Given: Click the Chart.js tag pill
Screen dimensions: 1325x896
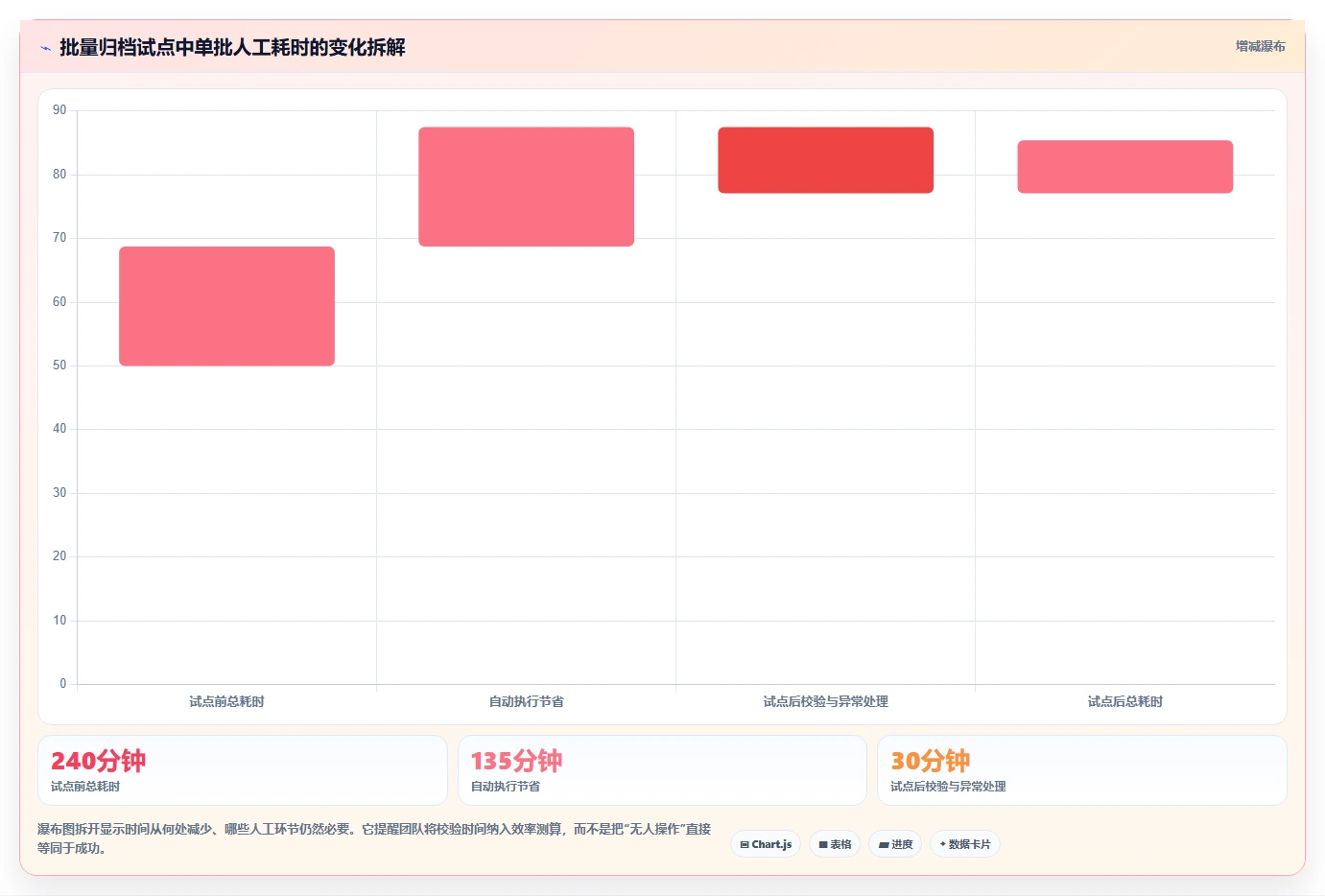Looking at the screenshot, I should pyautogui.click(x=766, y=844).
